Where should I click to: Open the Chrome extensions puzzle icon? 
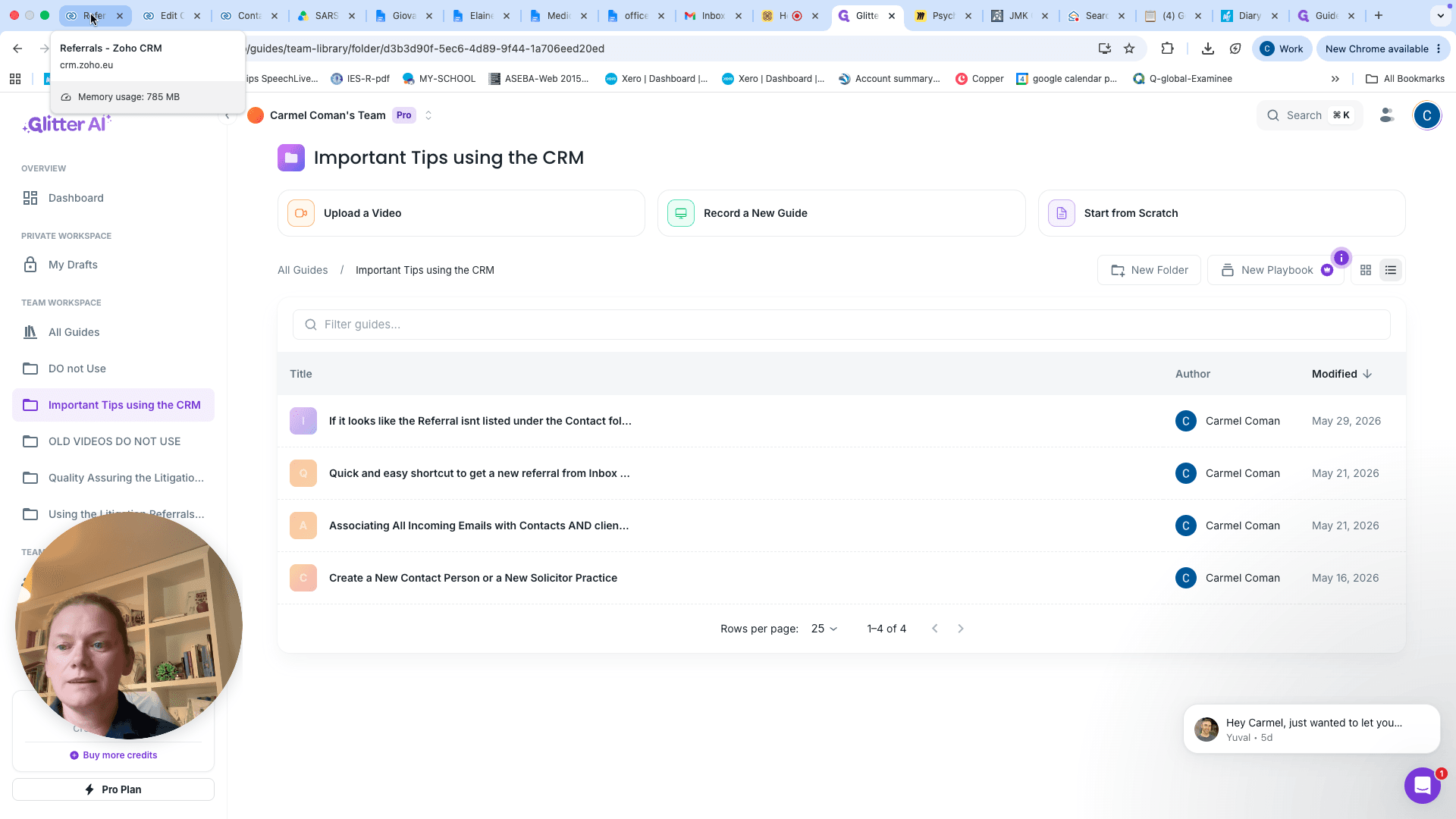tap(1167, 49)
